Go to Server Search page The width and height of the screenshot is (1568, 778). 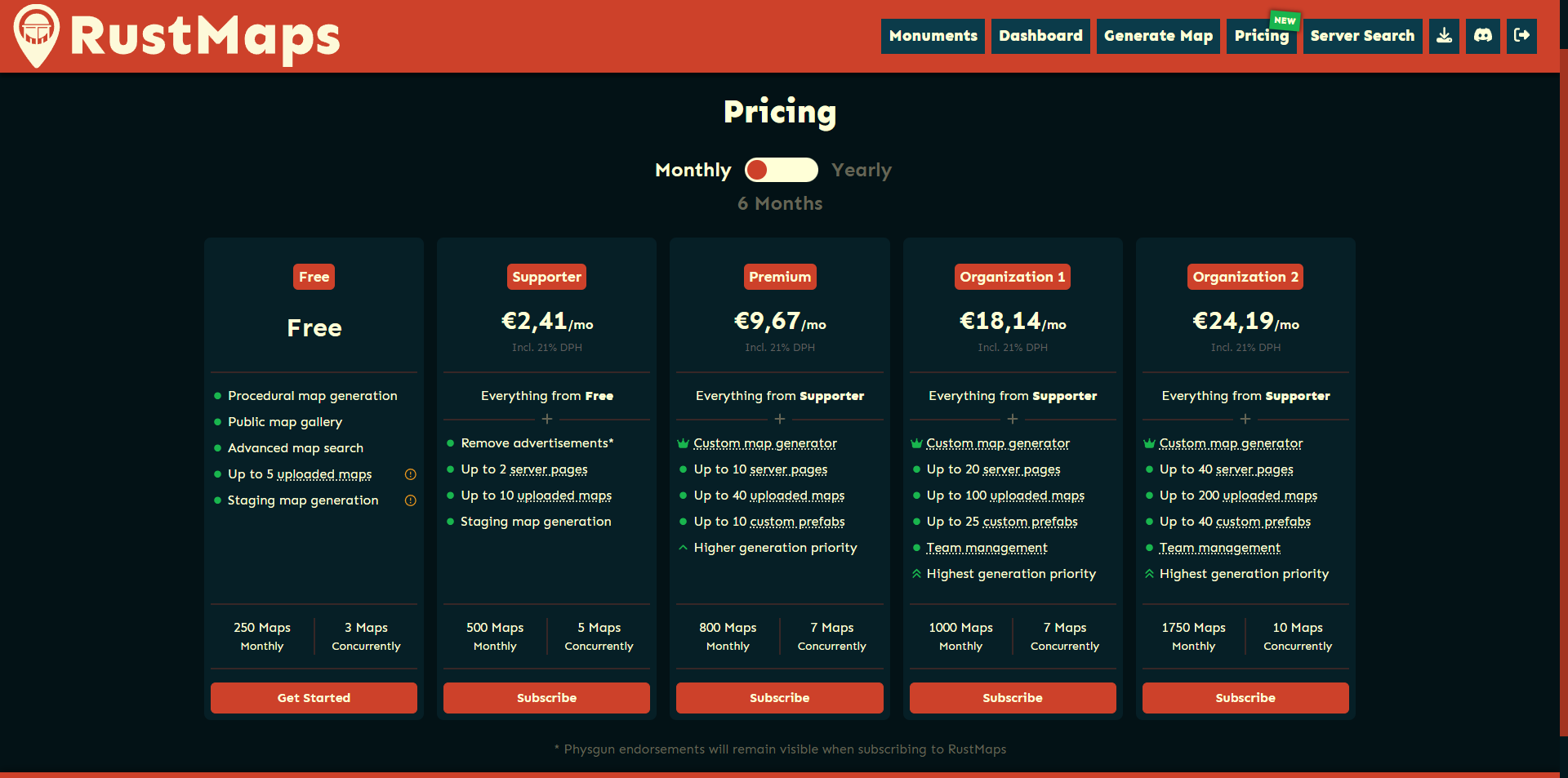[1361, 36]
